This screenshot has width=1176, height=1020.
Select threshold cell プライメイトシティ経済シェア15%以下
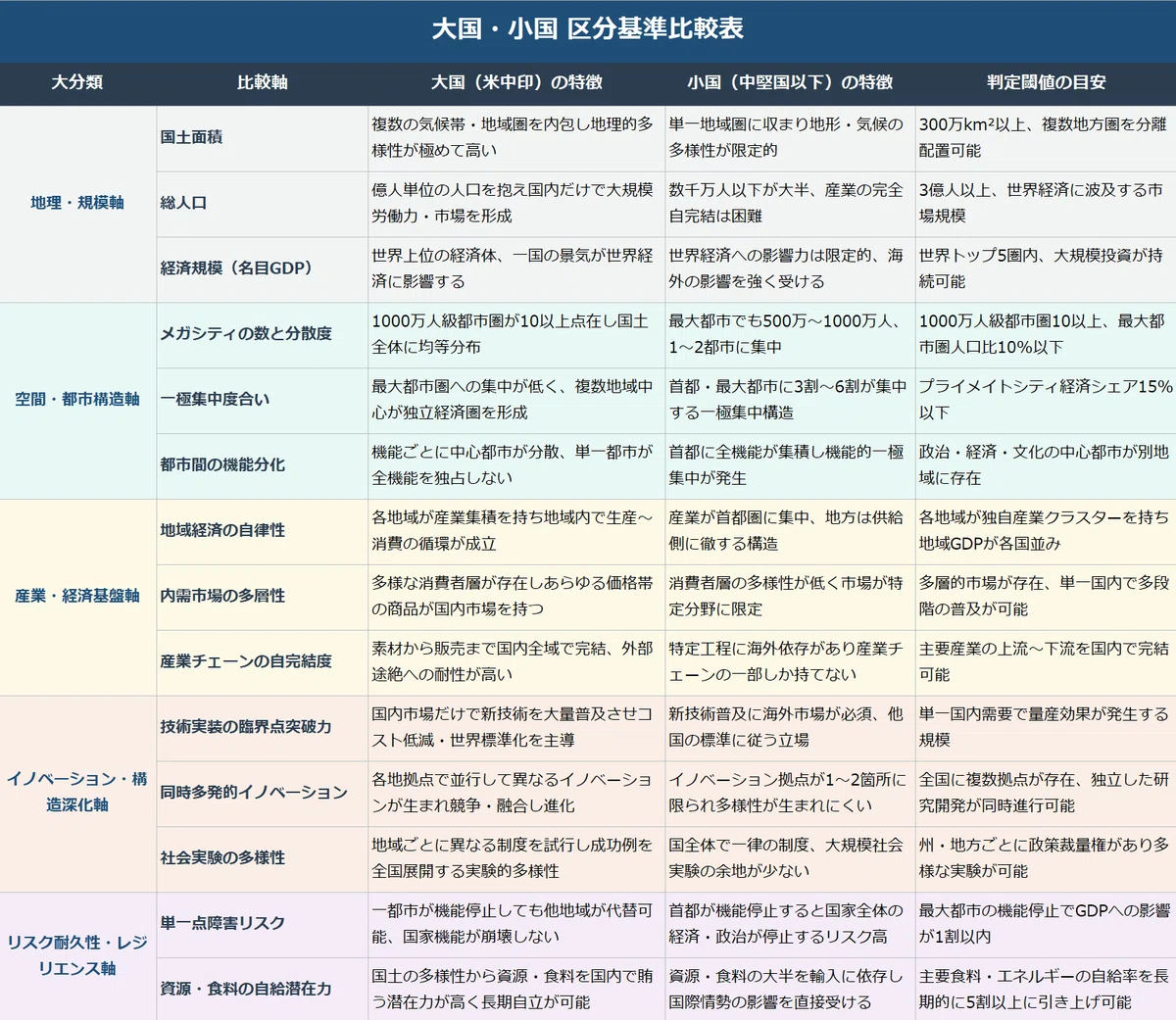coord(1046,401)
